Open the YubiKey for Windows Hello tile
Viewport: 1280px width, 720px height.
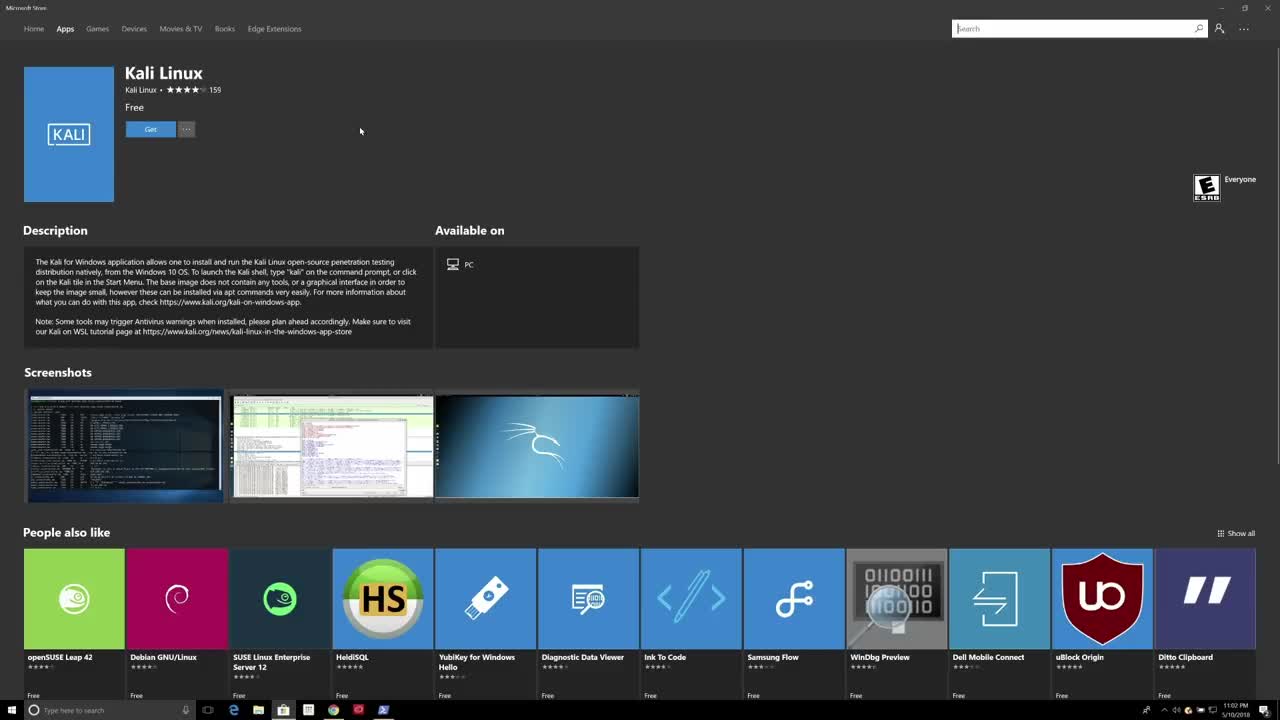point(486,624)
